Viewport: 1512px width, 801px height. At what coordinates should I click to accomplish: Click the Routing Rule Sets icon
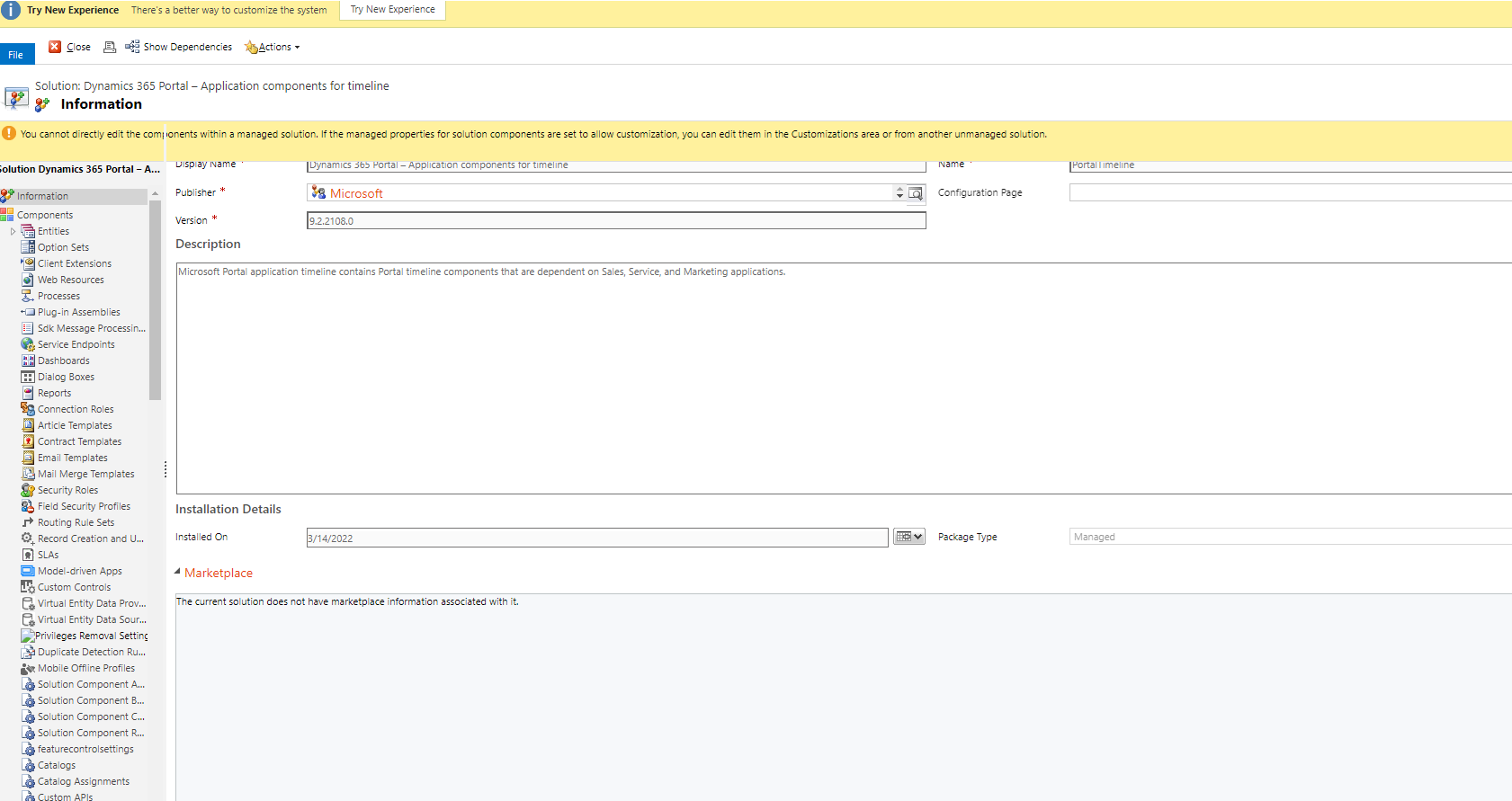28,522
